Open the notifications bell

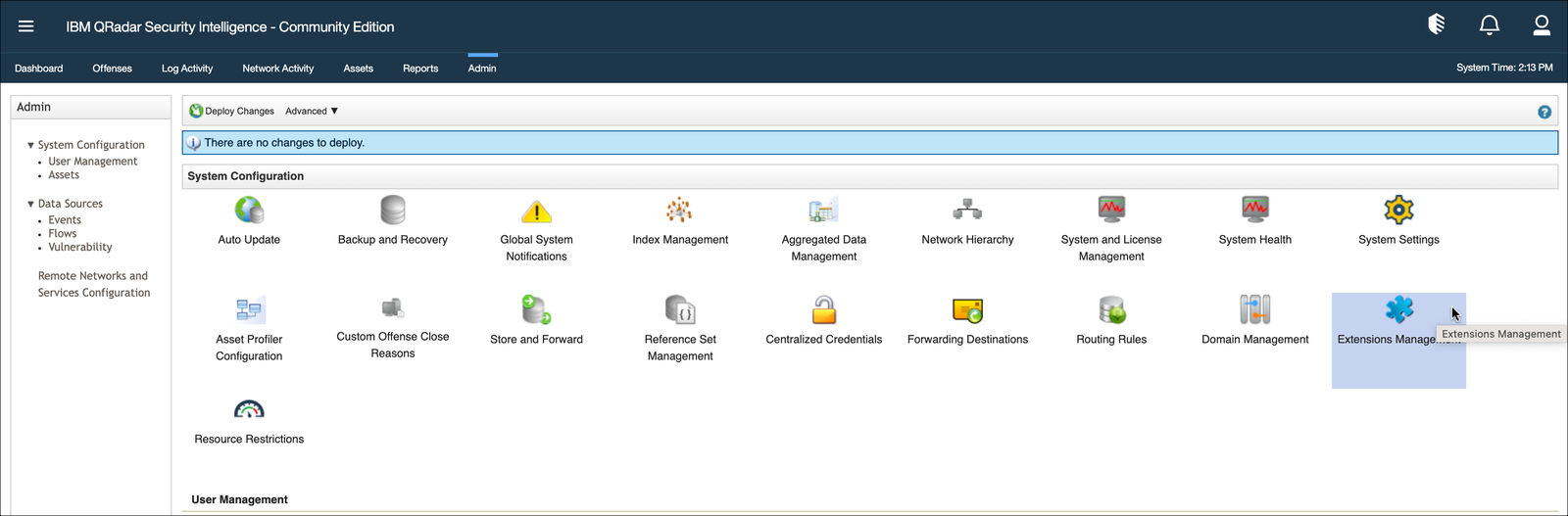1490,25
